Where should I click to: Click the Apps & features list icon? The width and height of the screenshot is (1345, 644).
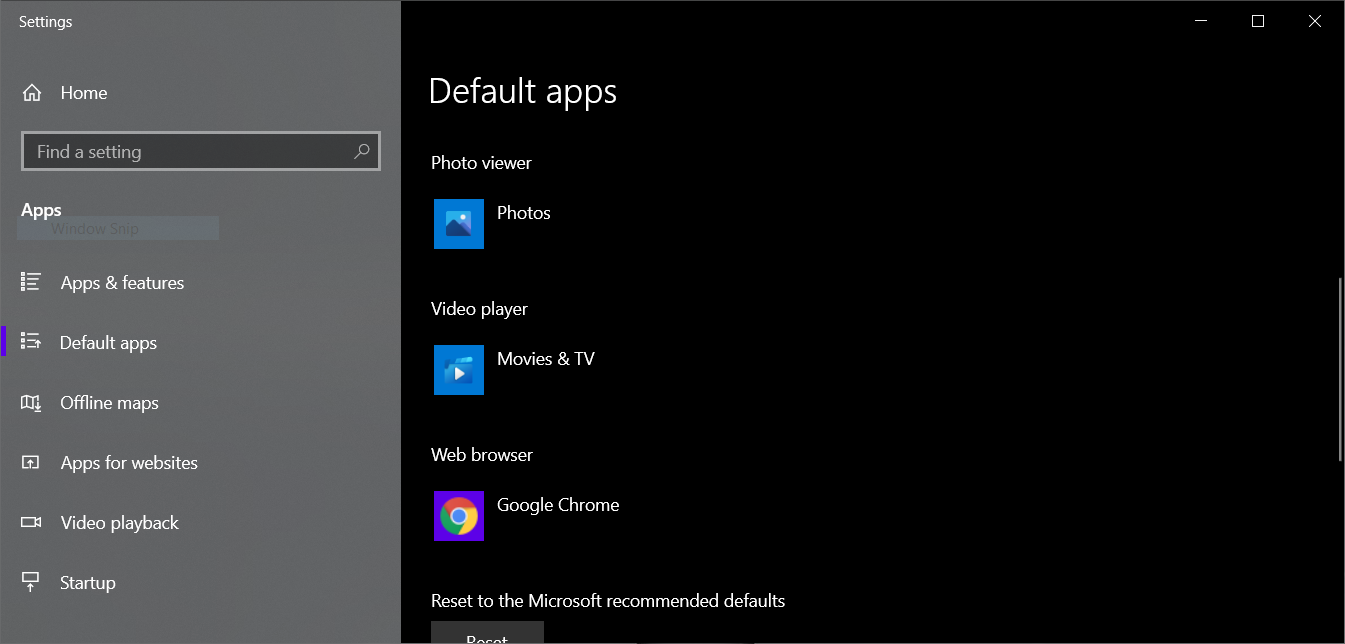pos(31,283)
